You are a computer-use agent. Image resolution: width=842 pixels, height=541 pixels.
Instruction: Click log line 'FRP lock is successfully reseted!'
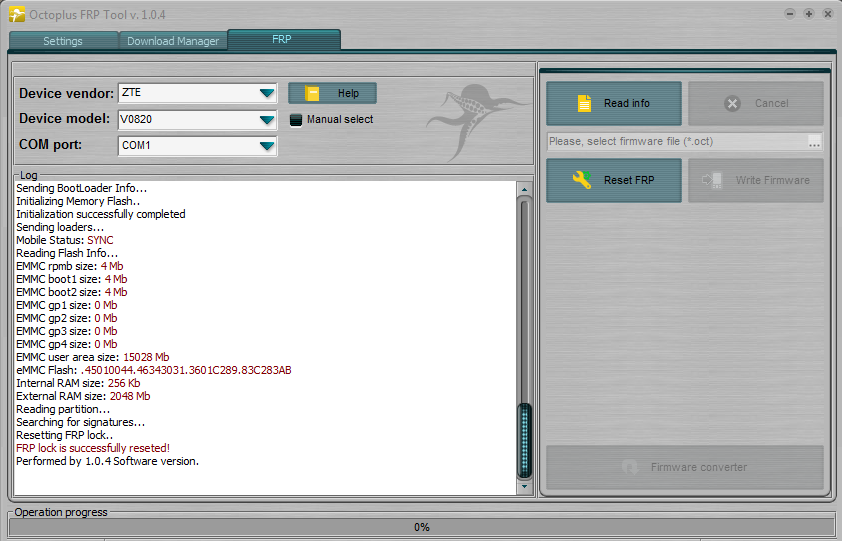click(x=93, y=448)
